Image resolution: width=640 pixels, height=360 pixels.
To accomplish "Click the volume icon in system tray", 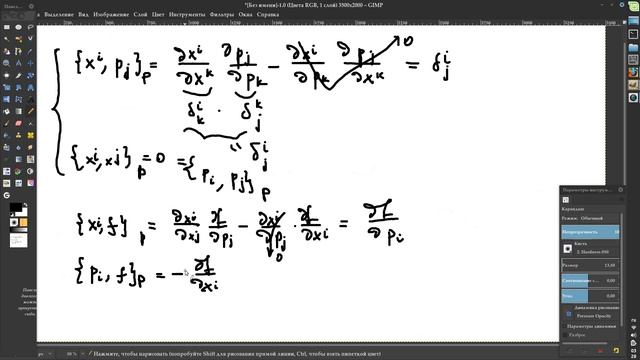I will (x=634, y=336).
